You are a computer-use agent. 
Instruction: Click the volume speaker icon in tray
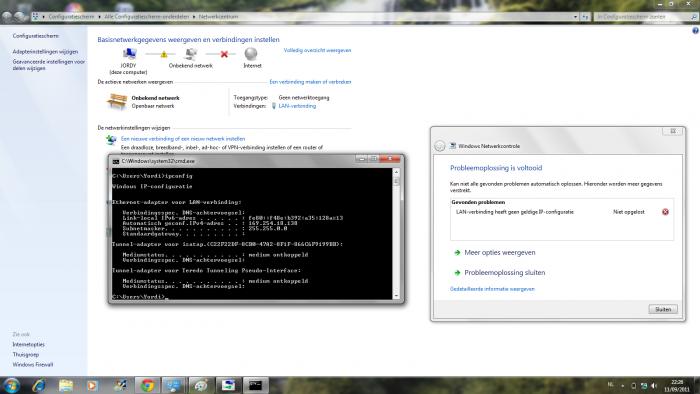654,386
